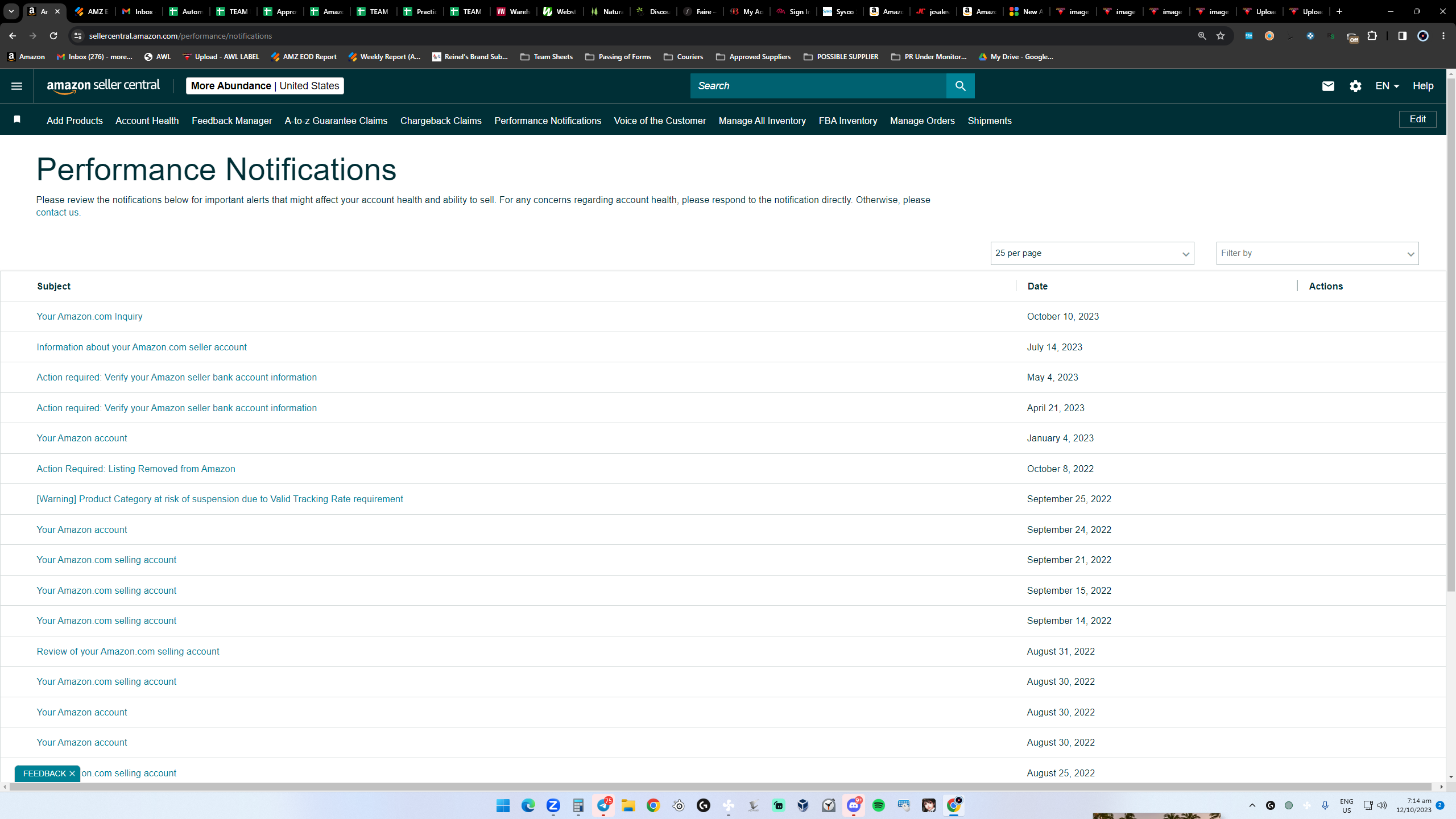Click the search magnifier button
Image resolution: width=1456 pixels, height=819 pixels.
pyautogui.click(x=960, y=86)
